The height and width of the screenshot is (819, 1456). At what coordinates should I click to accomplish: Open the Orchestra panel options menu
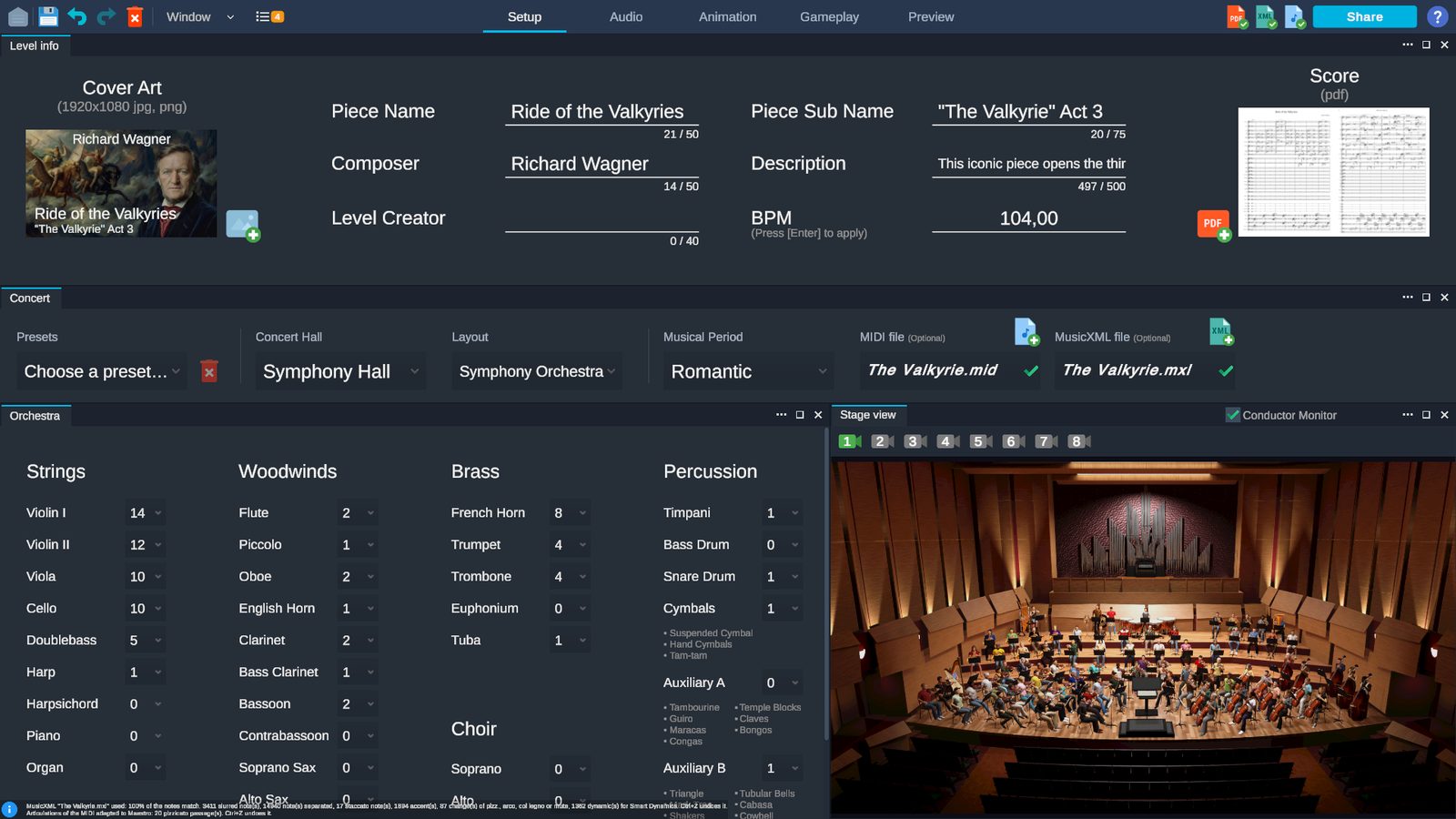click(x=781, y=415)
